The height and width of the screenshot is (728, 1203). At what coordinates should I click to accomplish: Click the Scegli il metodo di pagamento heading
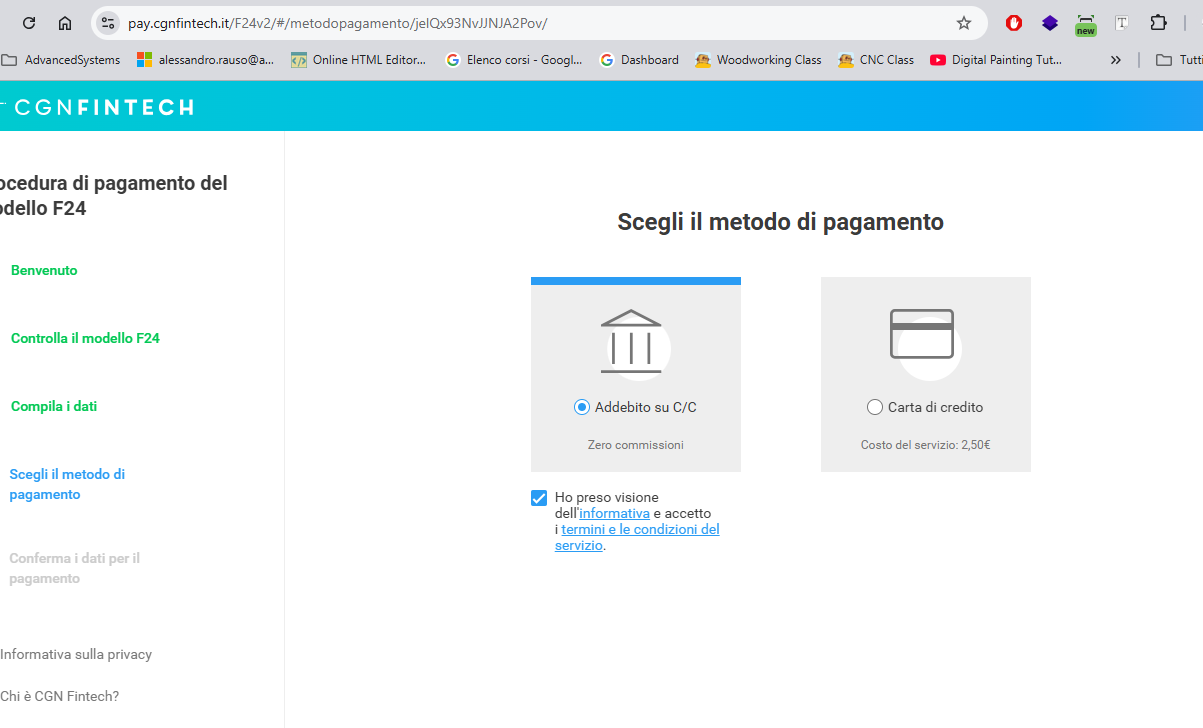[781, 222]
